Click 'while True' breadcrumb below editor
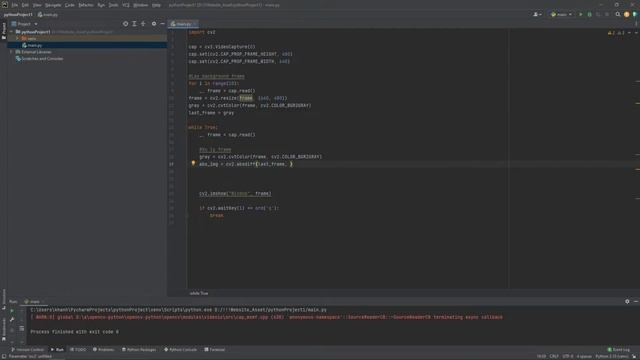 pos(199,293)
